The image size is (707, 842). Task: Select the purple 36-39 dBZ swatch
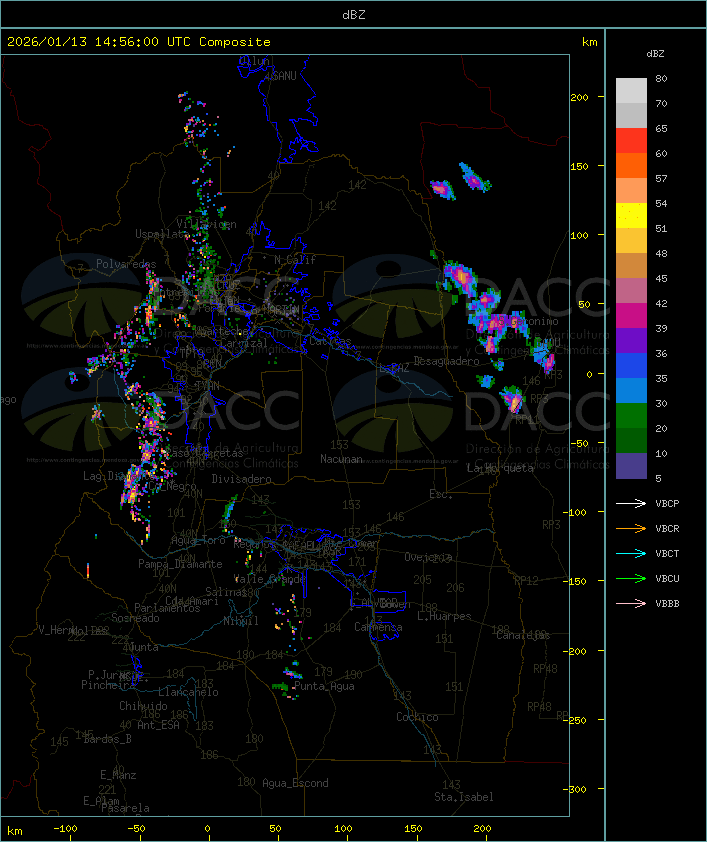pyautogui.click(x=631, y=340)
